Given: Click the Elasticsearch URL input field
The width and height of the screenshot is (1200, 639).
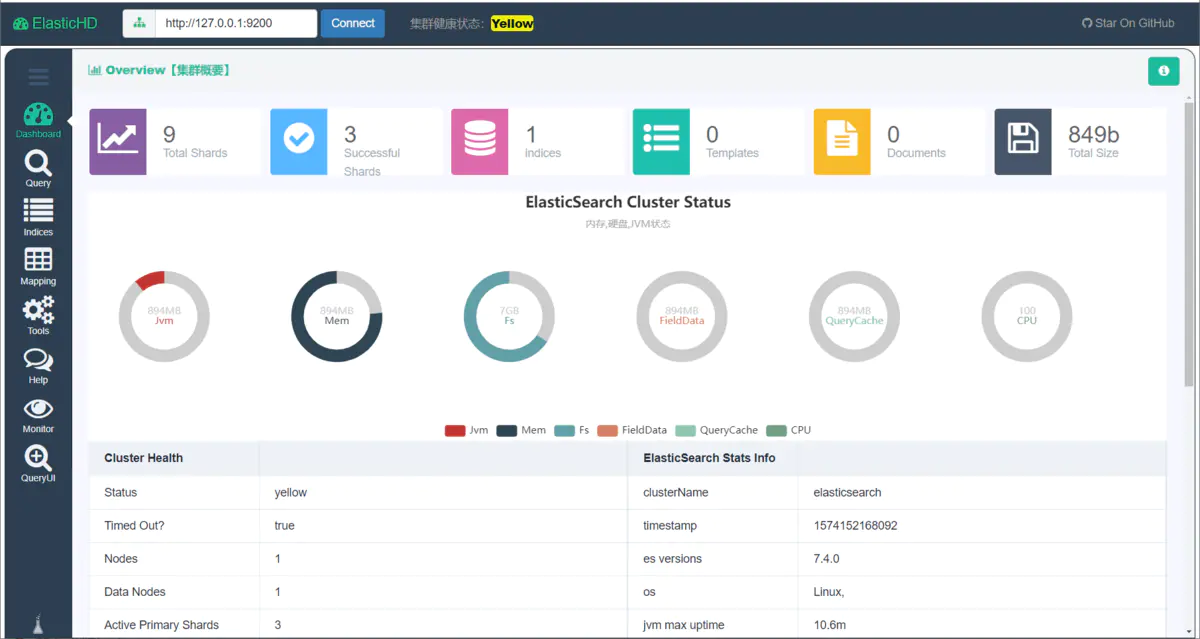Looking at the screenshot, I should (236, 23).
